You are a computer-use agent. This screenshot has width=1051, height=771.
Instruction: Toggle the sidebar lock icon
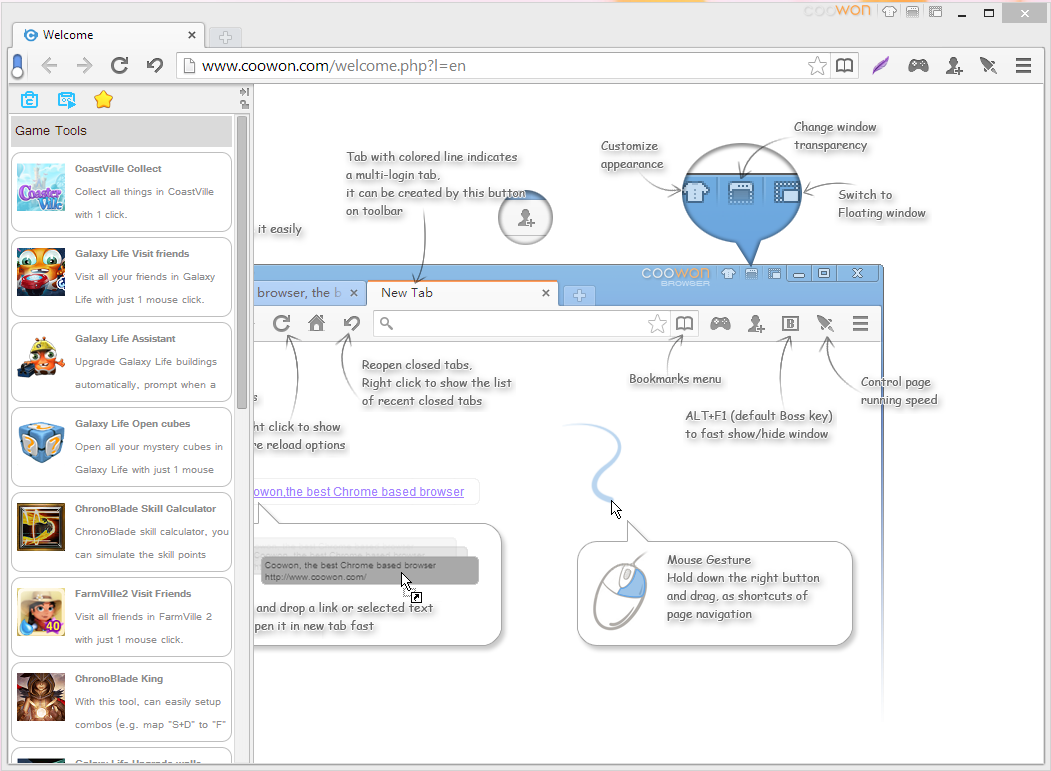[x=245, y=104]
